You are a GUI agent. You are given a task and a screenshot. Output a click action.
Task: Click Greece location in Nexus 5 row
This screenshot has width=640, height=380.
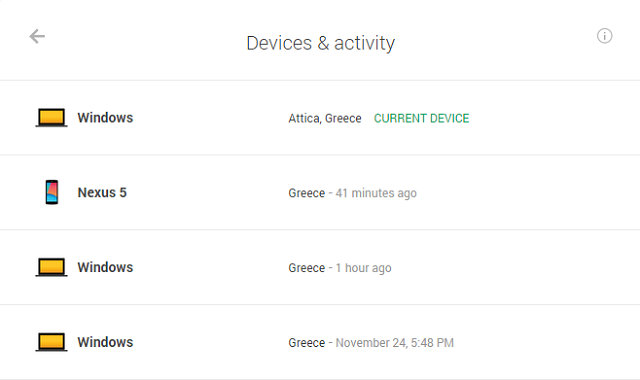pos(307,193)
